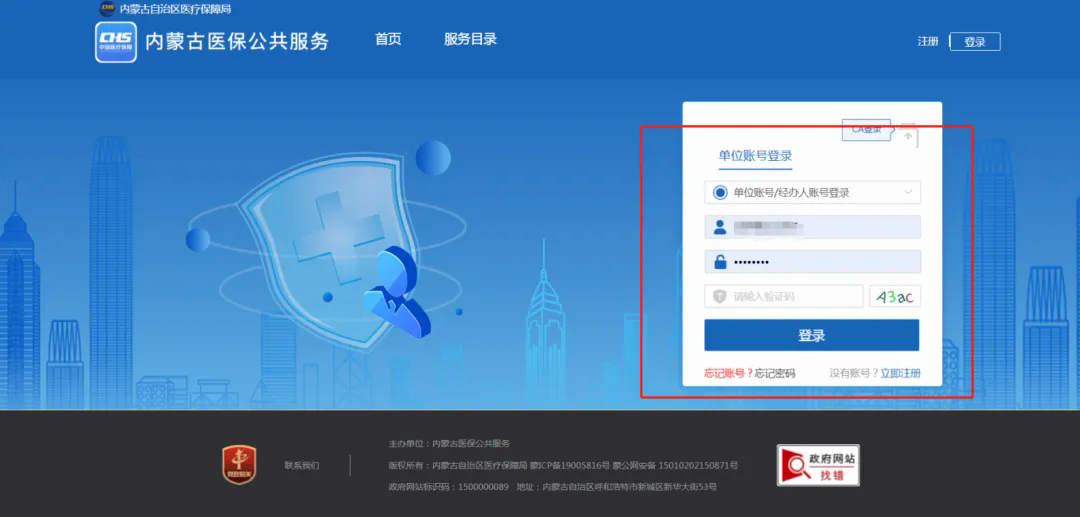Click the 立即注册 link
This screenshot has height=517, width=1080.
(x=900, y=374)
